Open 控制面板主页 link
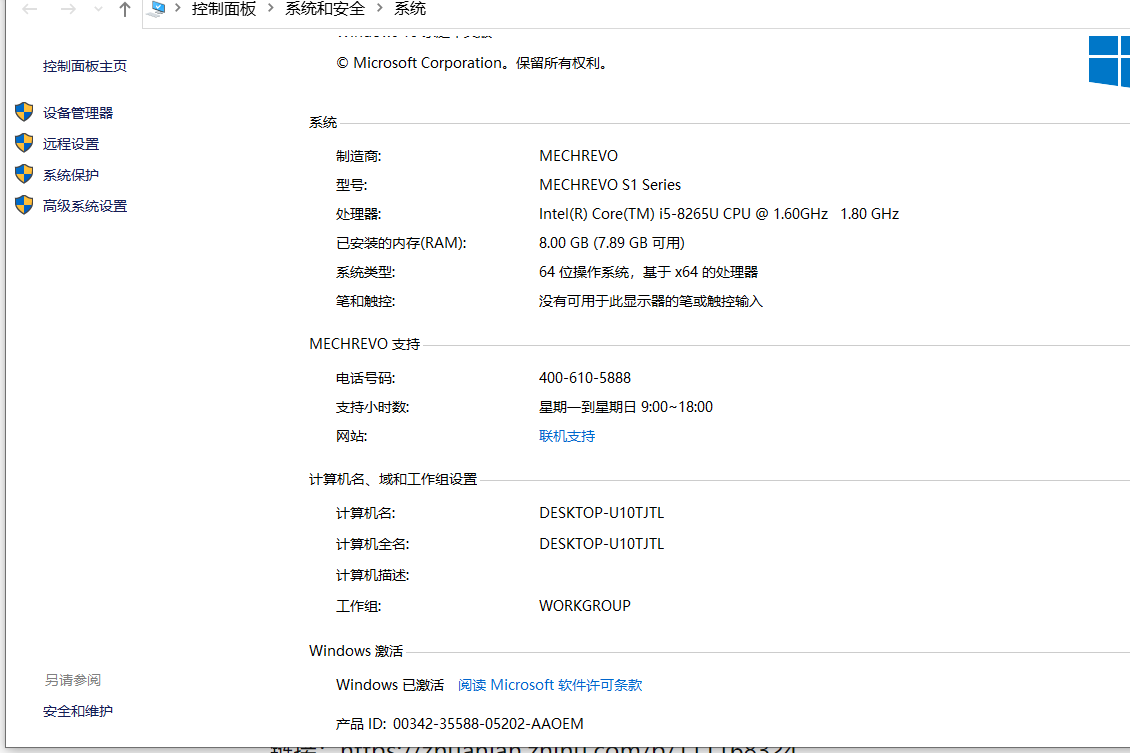 (85, 66)
